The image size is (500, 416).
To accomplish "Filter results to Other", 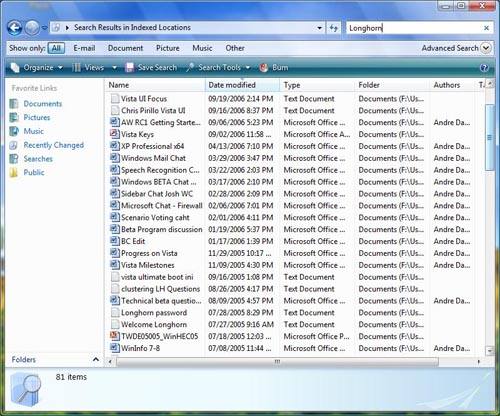I will (235, 48).
